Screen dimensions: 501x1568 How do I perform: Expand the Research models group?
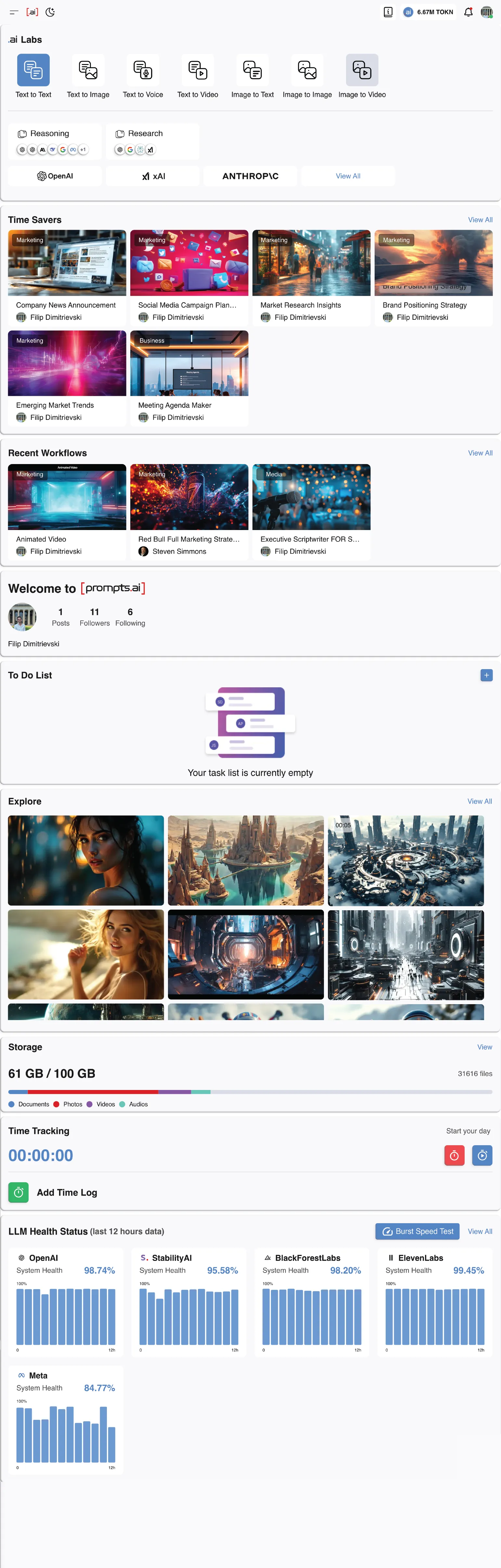tap(153, 141)
